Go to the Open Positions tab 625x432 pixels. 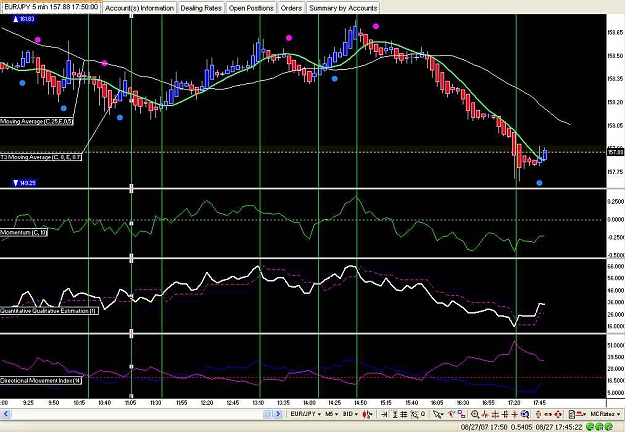tap(251, 8)
